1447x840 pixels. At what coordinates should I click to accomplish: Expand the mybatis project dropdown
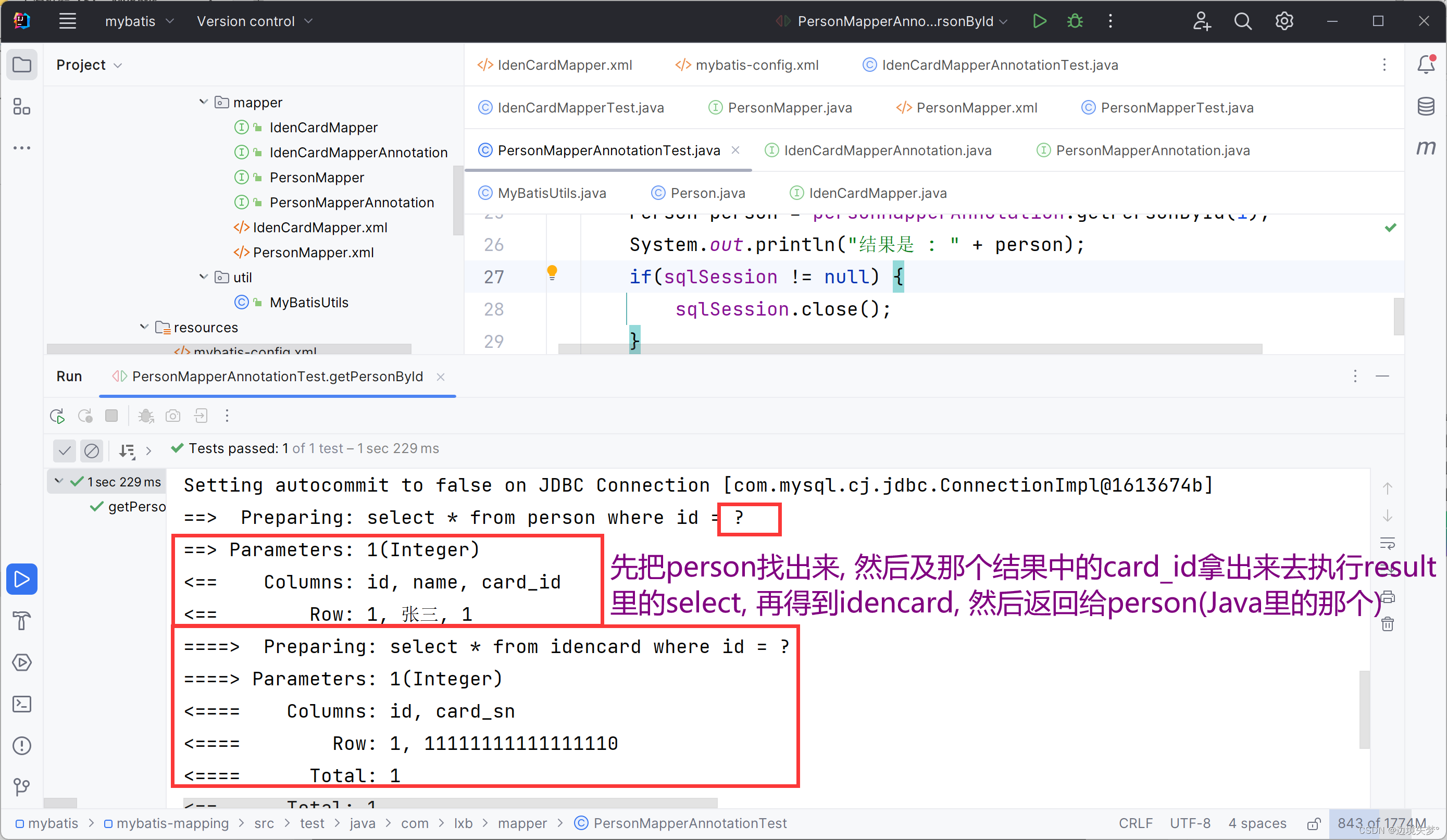[x=139, y=21]
